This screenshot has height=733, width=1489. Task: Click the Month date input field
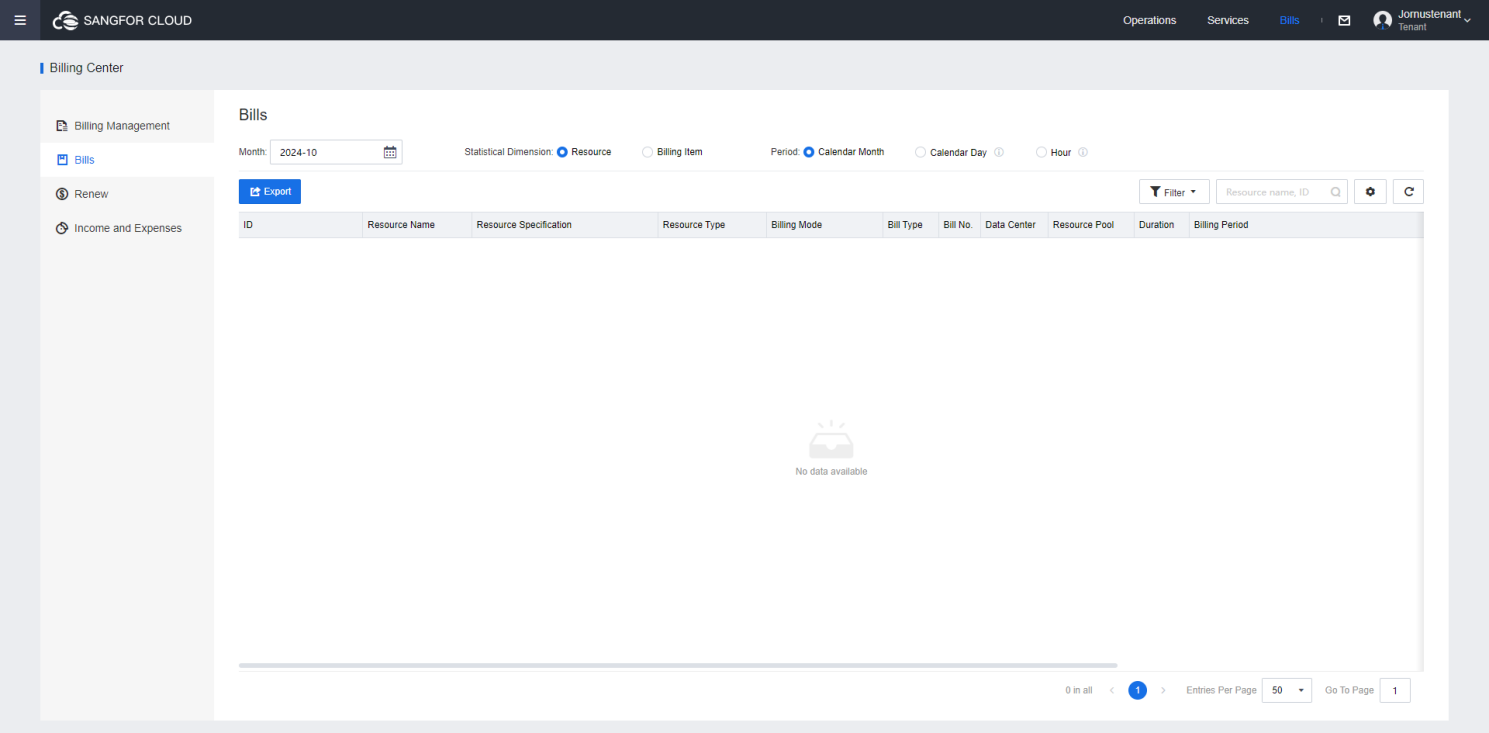click(x=336, y=152)
